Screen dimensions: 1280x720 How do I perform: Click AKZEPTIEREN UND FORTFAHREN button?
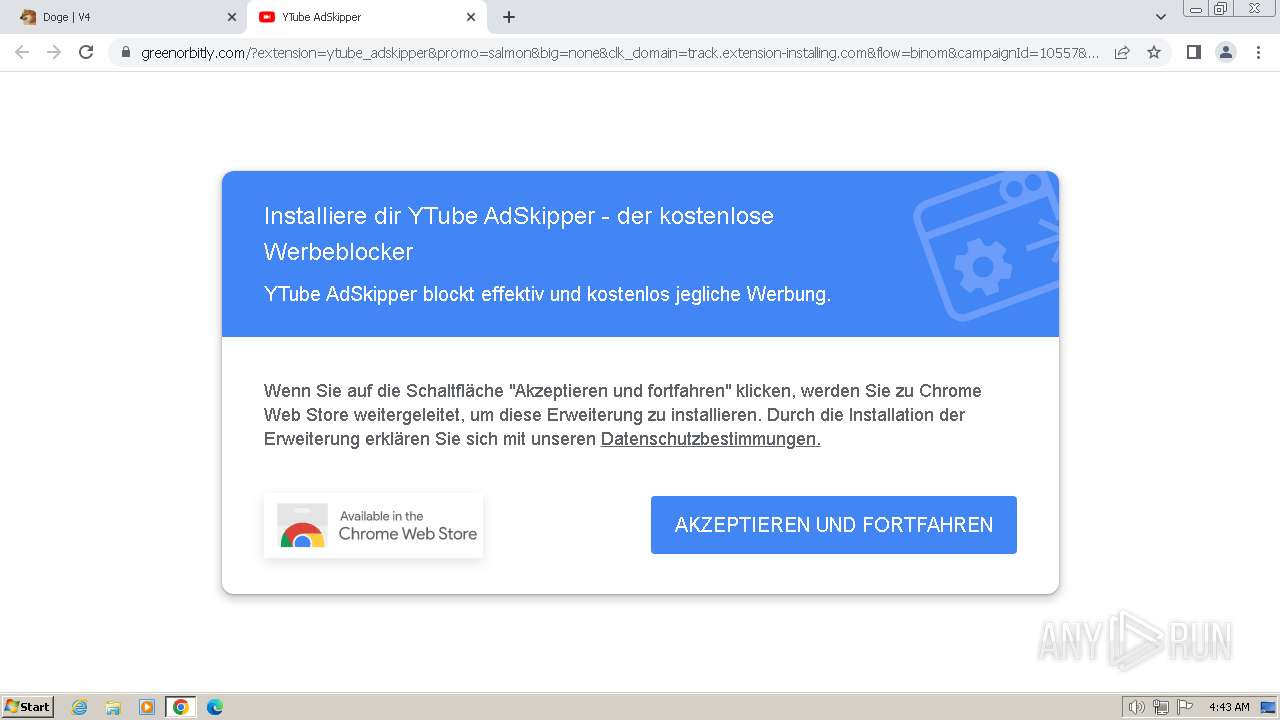coord(833,525)
